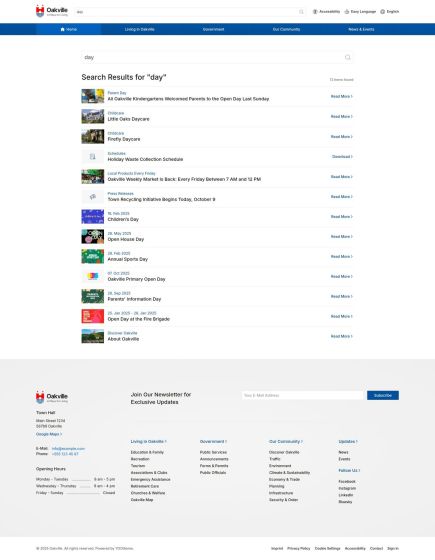435x560 pixels.
Task: Open the Living in Oakville menu
Action: click(x=140, y=29)
